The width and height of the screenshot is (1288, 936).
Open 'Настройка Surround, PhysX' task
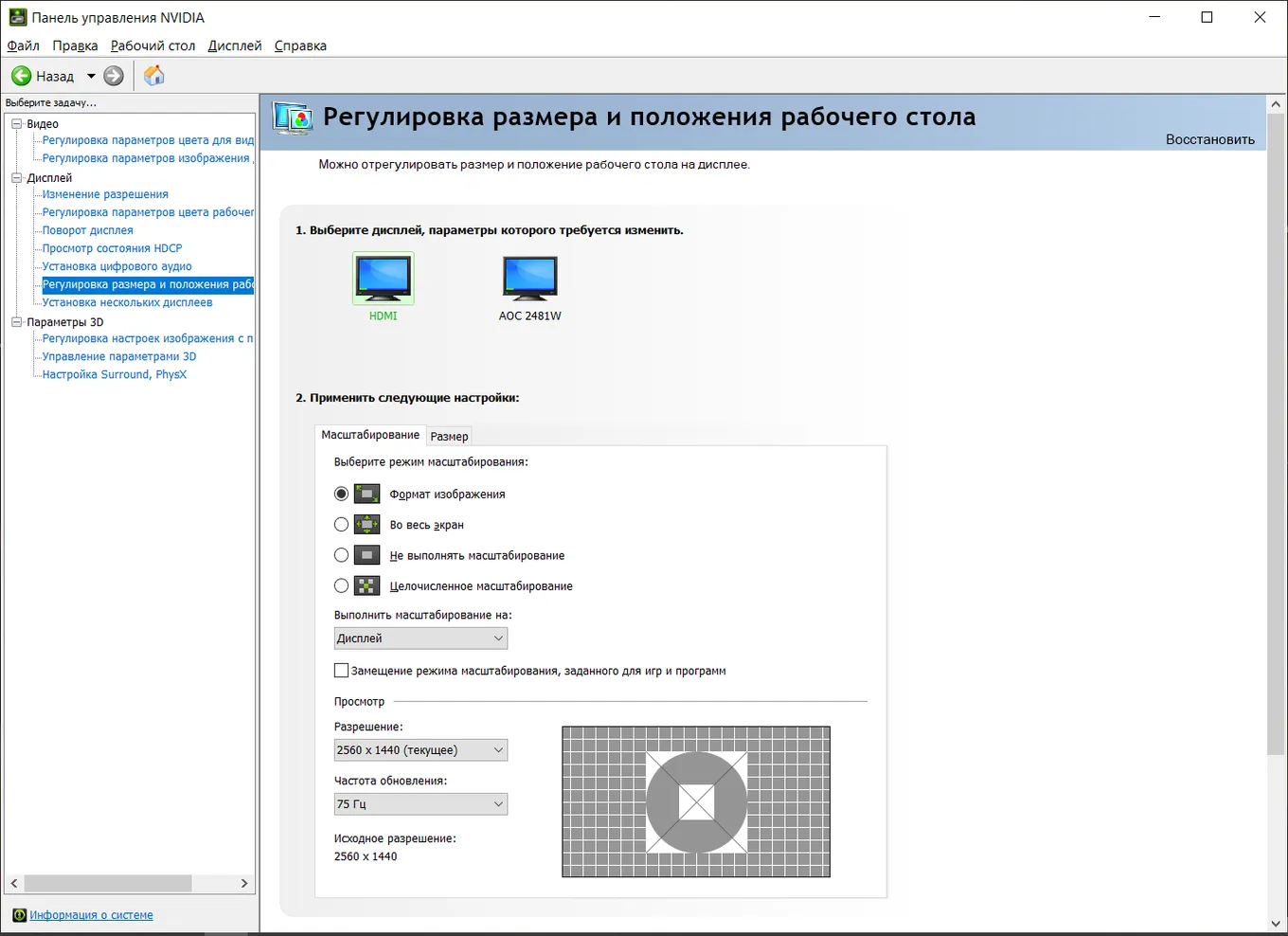point(115,374)
